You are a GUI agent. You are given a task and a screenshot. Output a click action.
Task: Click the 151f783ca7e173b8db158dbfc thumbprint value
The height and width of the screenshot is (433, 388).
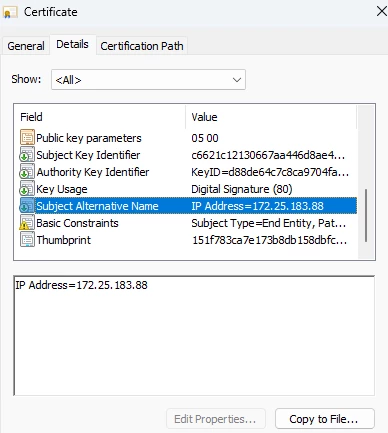tap(269, 240)
